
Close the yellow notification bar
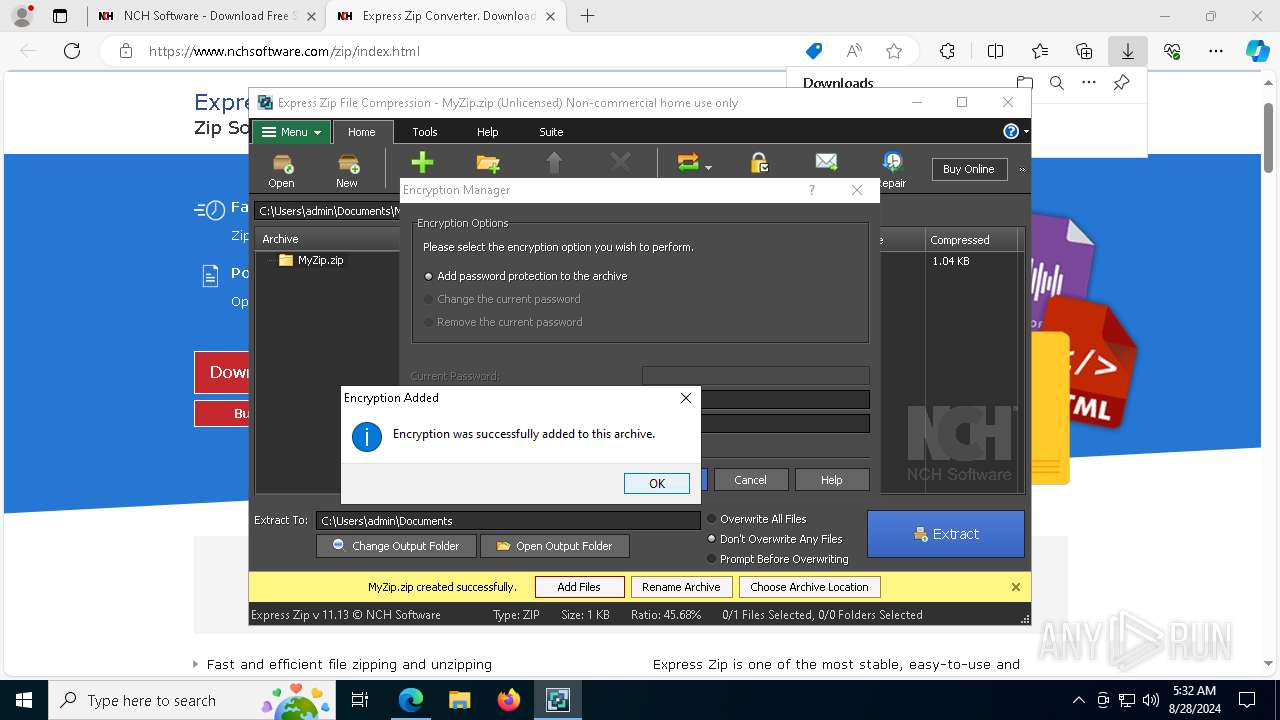pos(1016,587)
